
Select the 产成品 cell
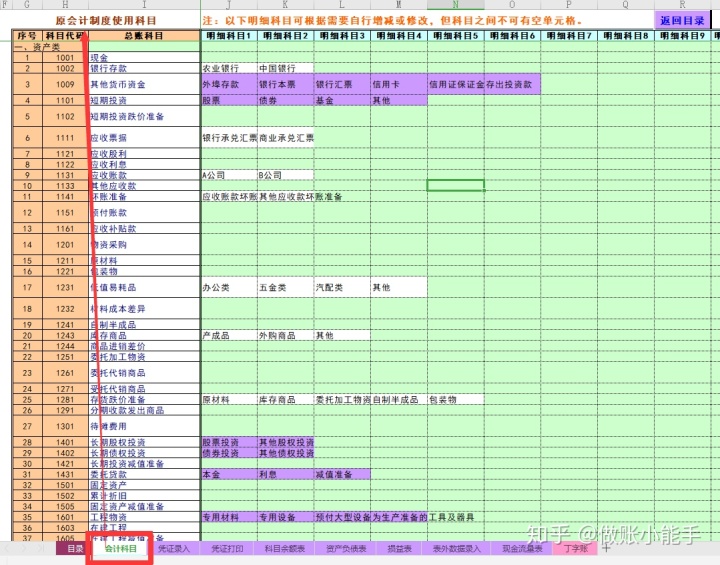click(229, 335)
